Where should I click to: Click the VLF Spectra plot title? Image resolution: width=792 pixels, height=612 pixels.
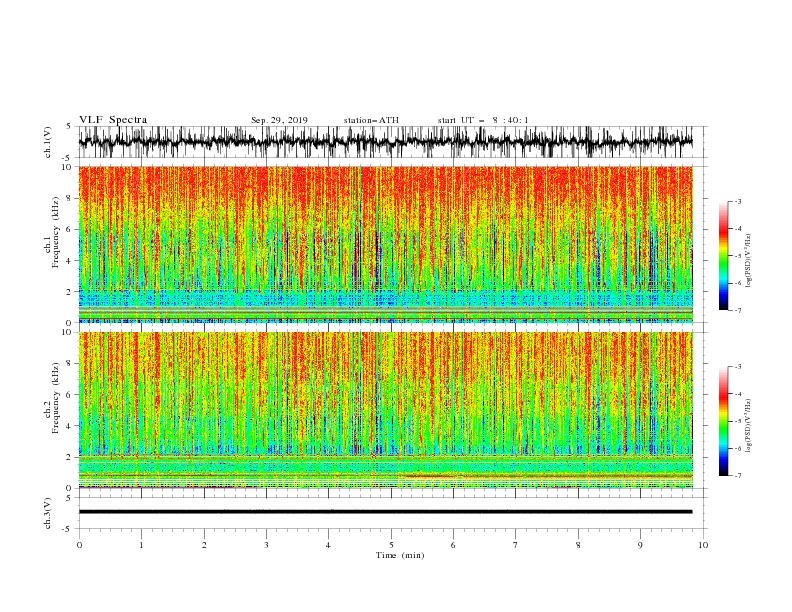click(113, 120)
